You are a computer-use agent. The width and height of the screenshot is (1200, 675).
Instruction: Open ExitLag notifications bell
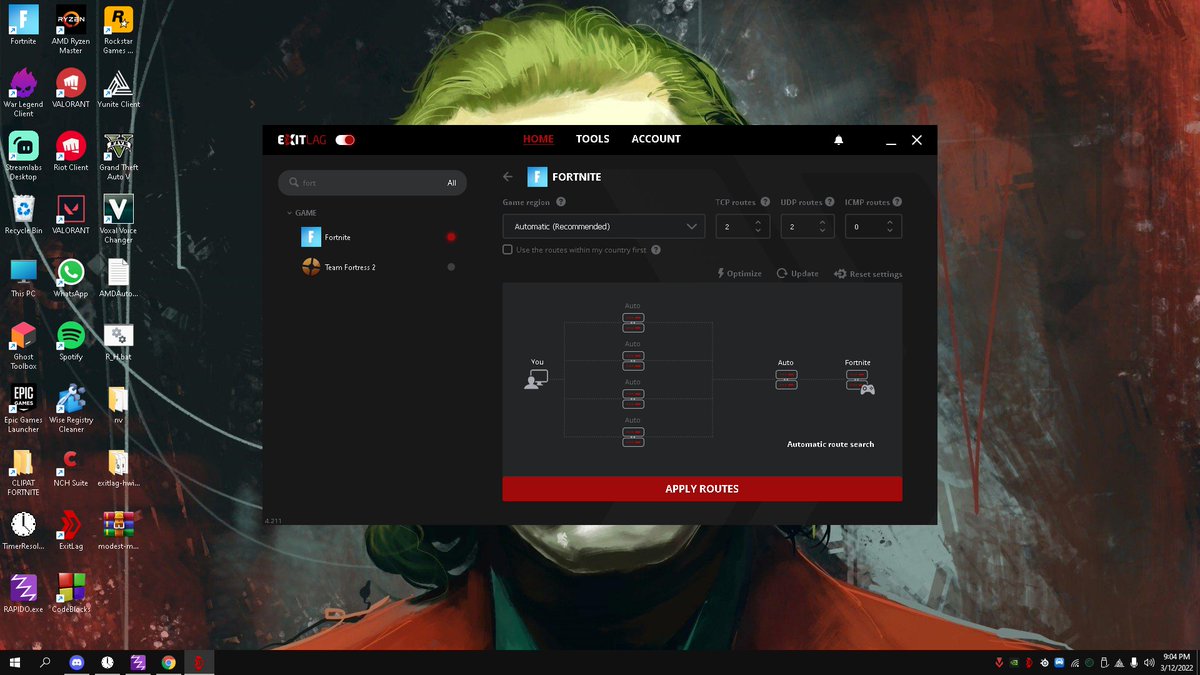point(839,141)
